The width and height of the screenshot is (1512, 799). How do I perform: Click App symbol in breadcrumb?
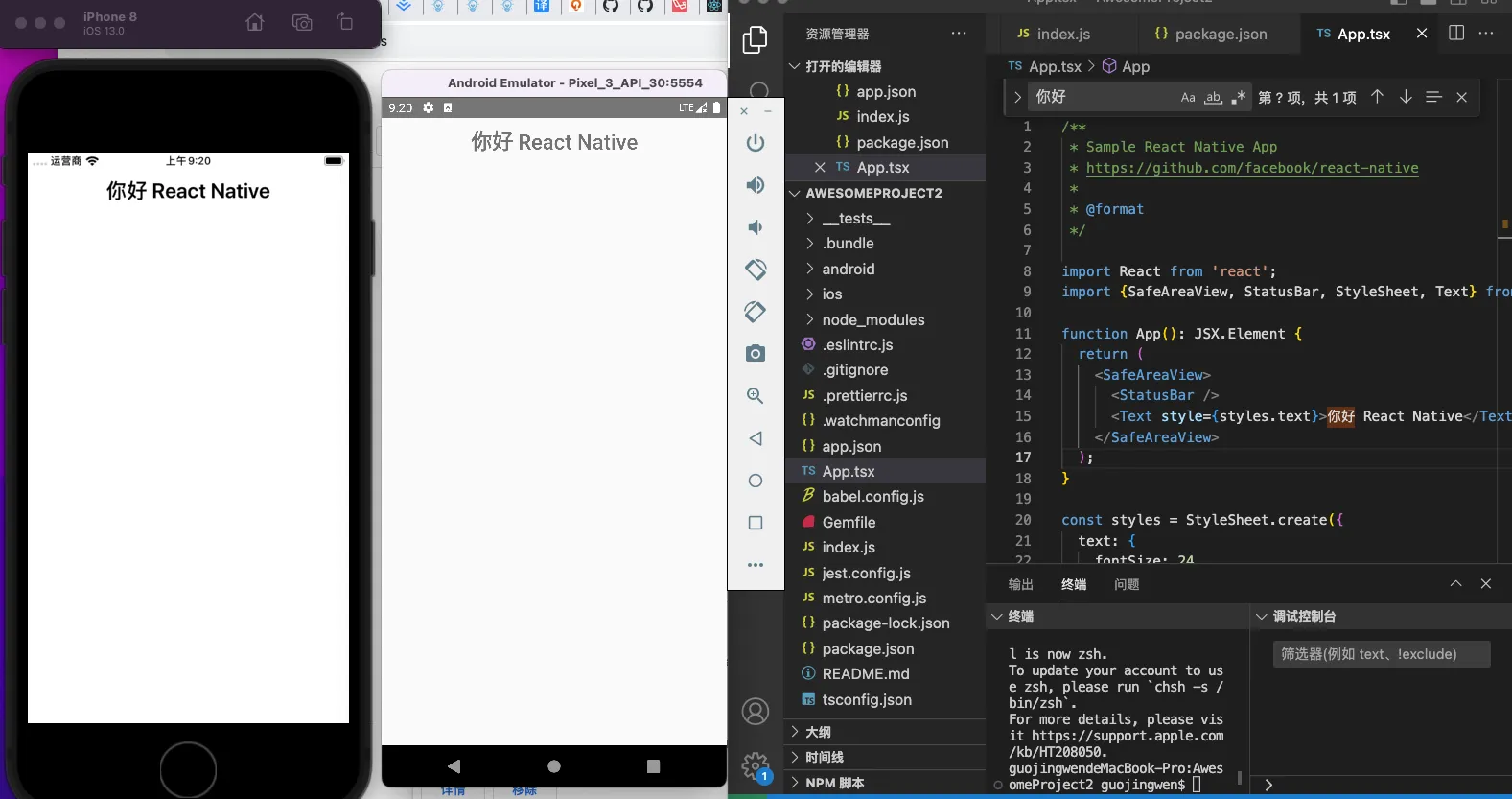click(1135, 66)
